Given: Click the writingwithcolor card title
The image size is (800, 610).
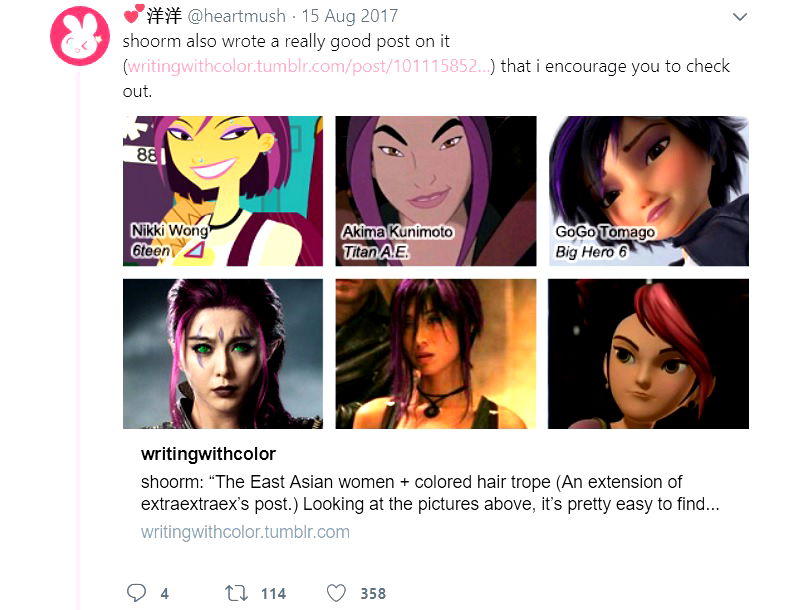Looking at the screenshot, I should [x=208, y=453].
